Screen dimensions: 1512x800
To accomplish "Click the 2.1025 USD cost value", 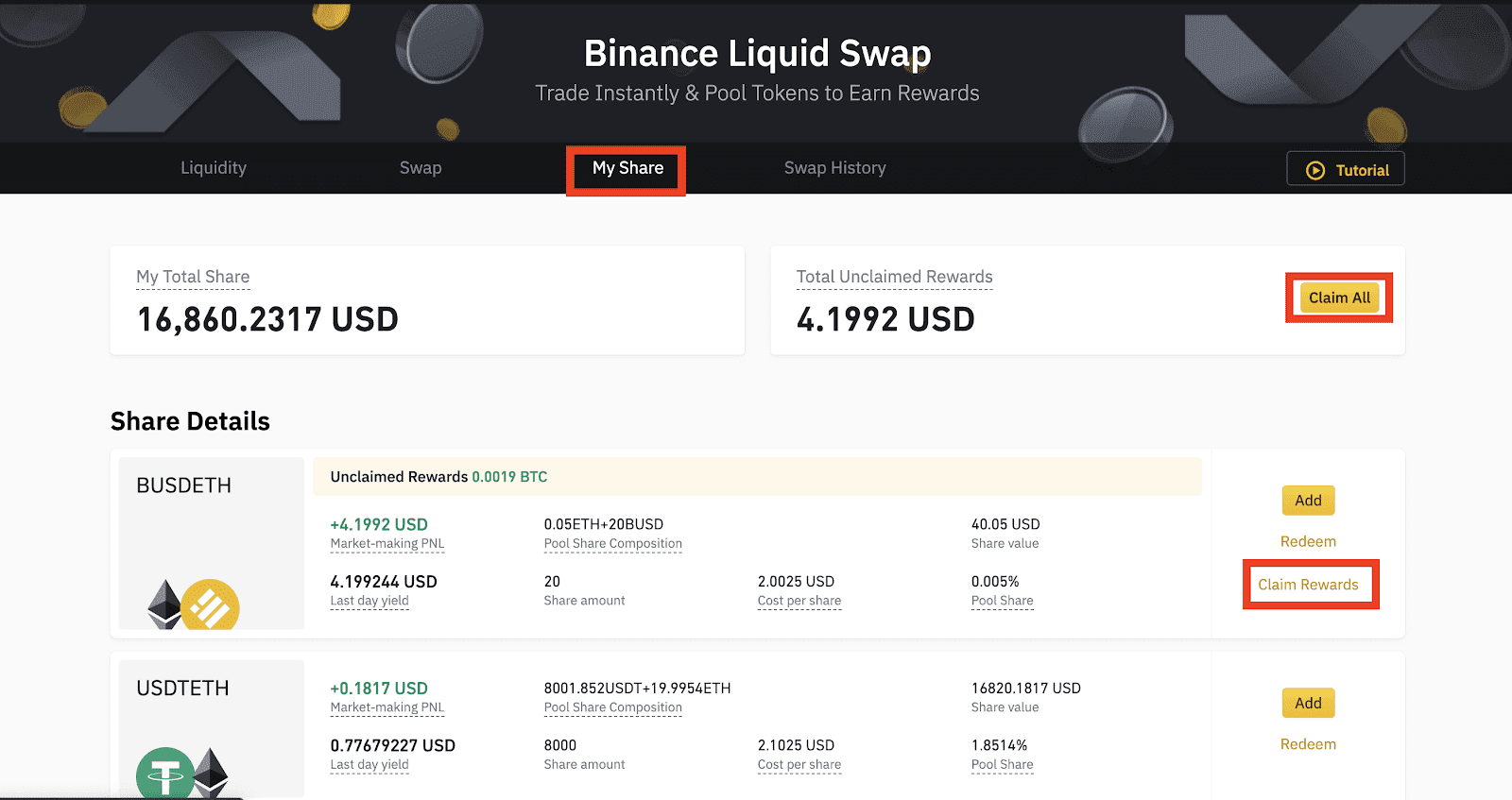I will 796,746.
